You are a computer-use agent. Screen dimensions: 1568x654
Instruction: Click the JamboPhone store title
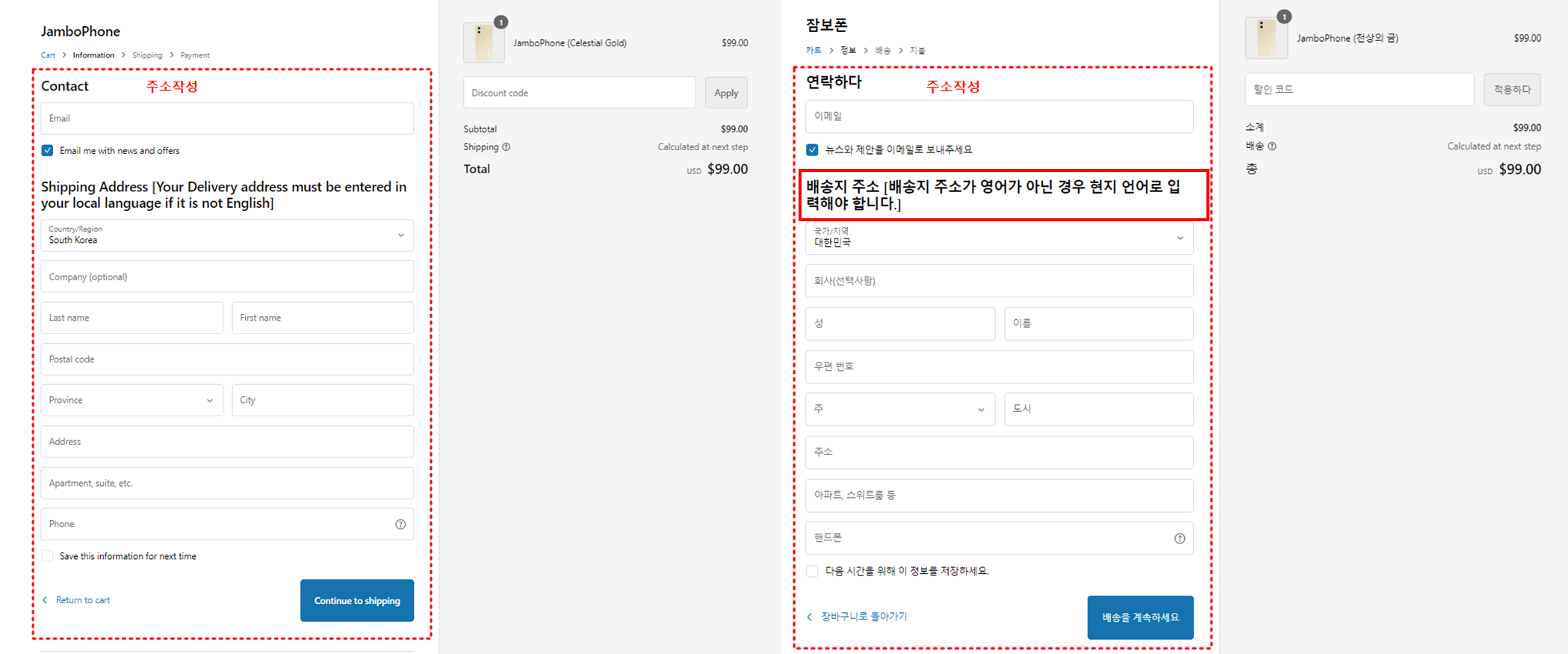[x=81, y=31]
